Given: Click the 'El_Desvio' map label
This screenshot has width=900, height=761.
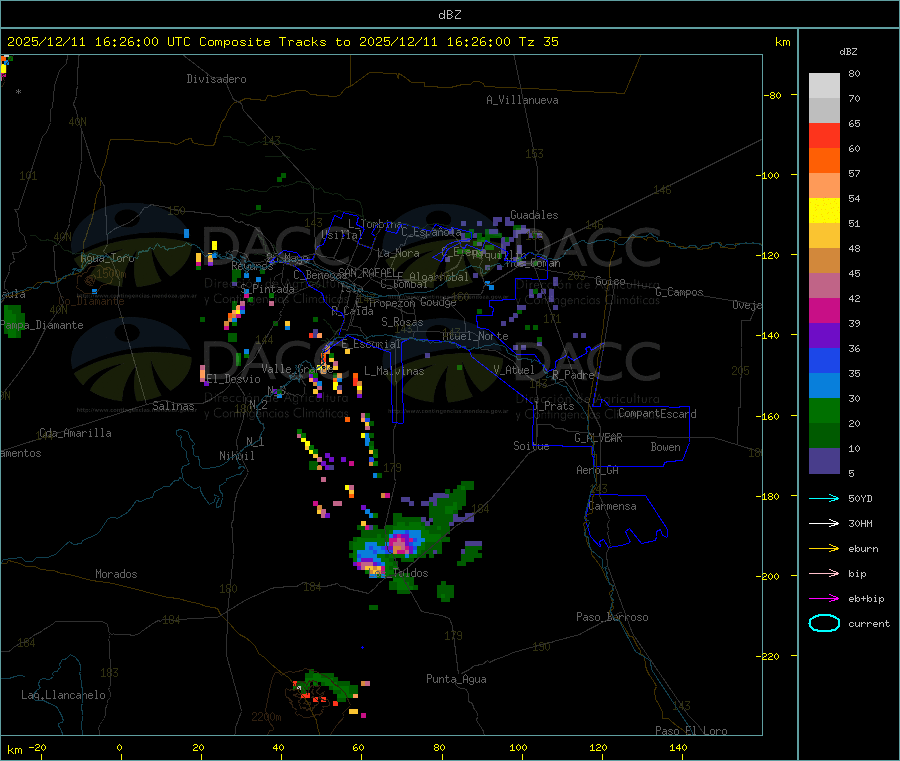Looking at the screenshot, I should point(234,379).
